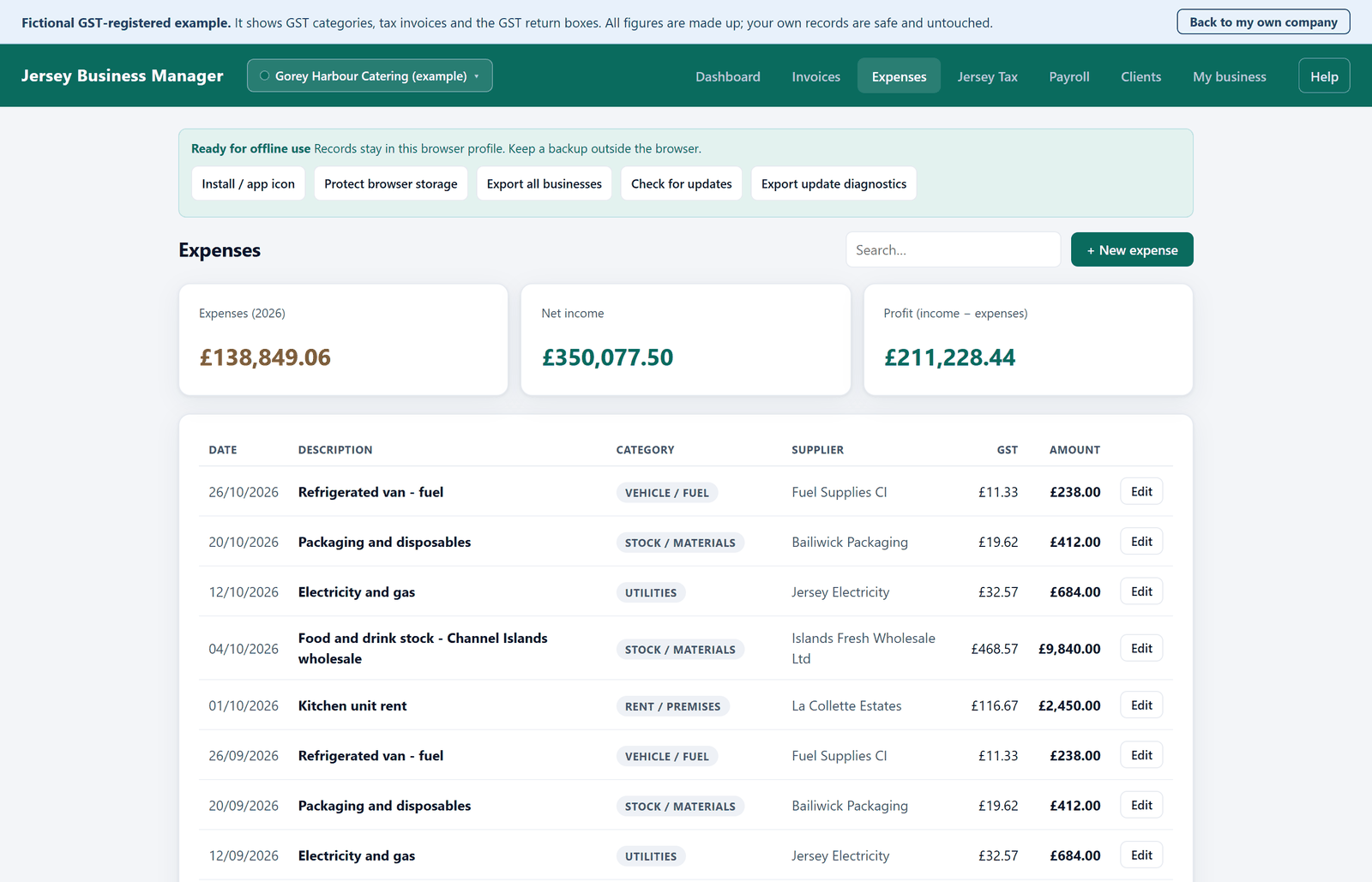Switch to the Jersey Tax tab
Screen dimensions: 1372x882
coord(987,76)
